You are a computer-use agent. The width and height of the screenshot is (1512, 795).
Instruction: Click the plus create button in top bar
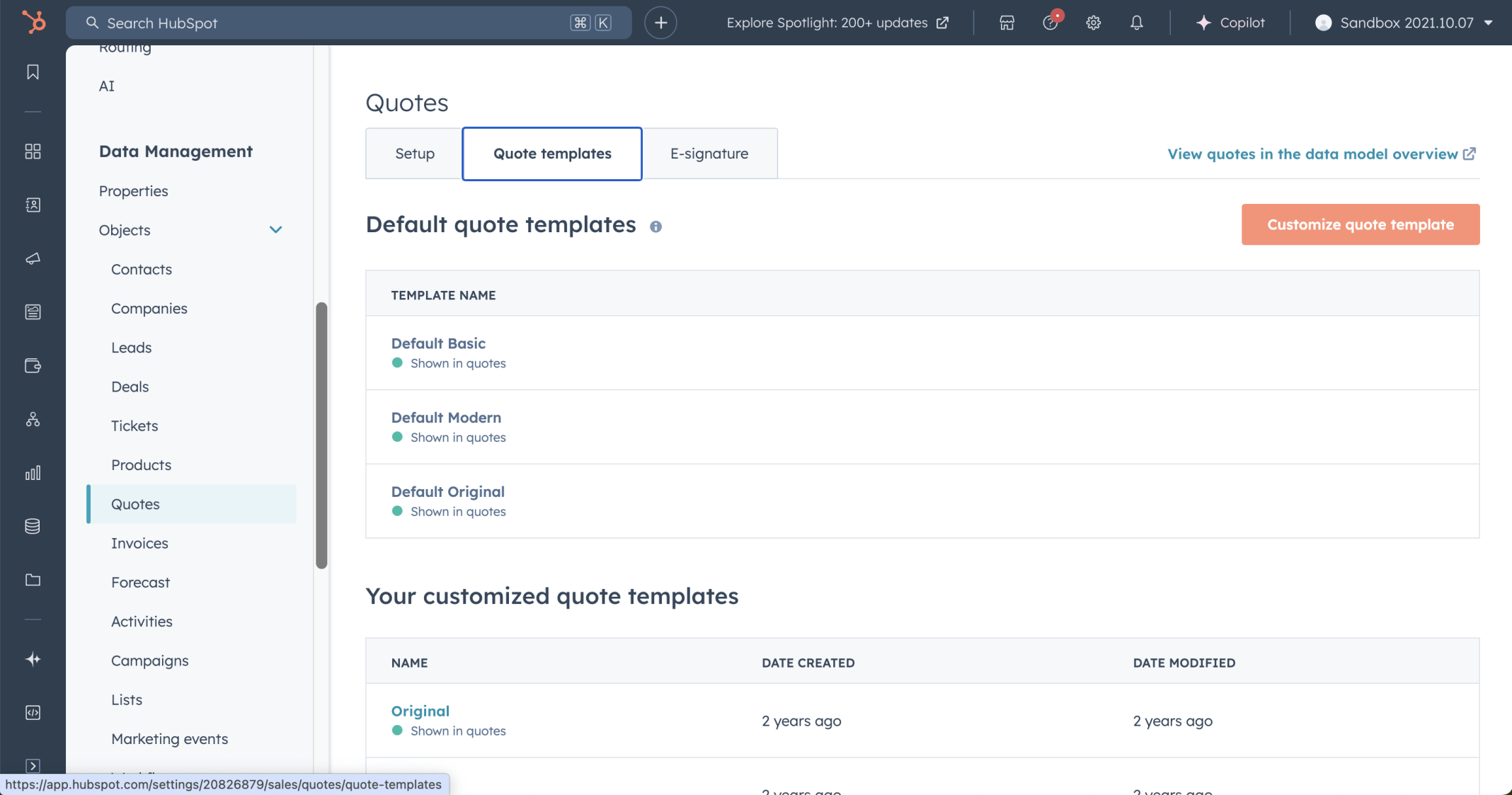(660, 23)
